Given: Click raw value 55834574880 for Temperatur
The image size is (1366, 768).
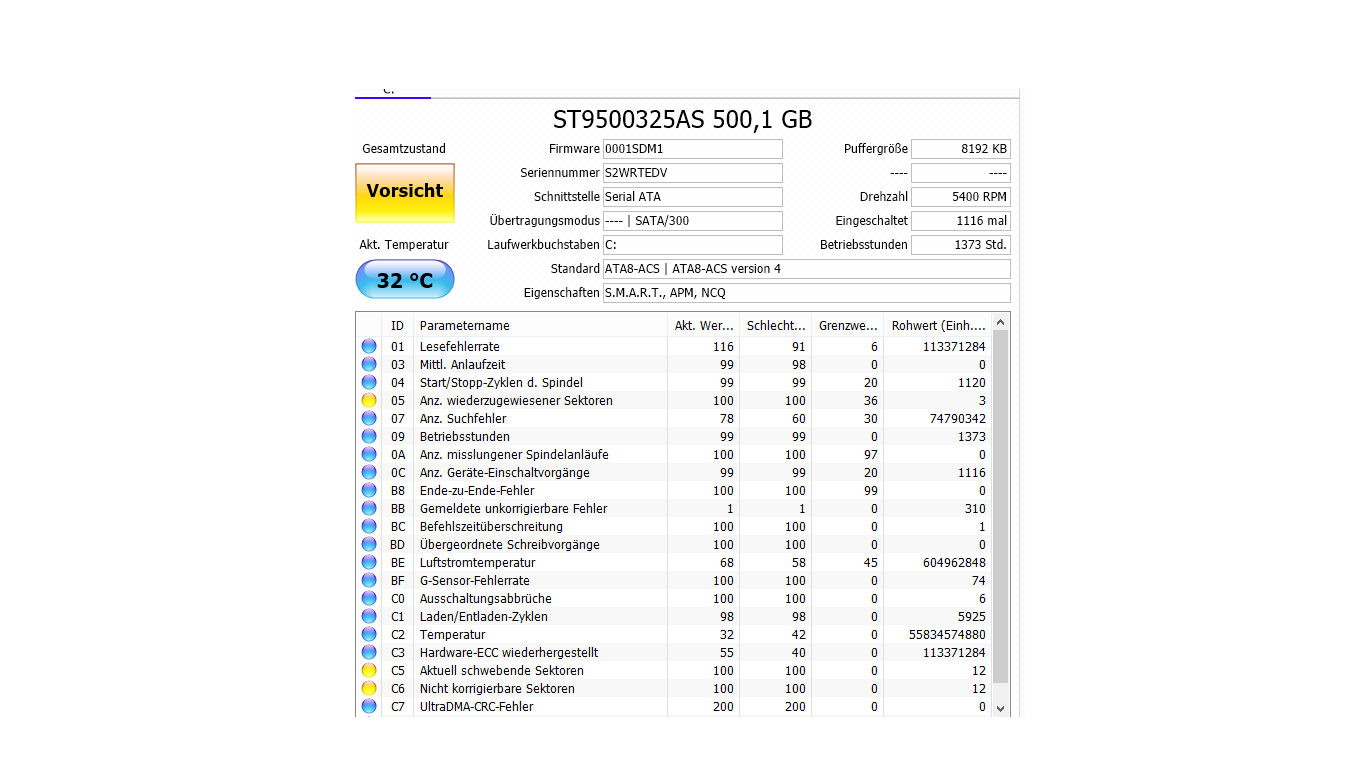Looking at the screenshot, I should pyautogui.click(x=947, y=635).
